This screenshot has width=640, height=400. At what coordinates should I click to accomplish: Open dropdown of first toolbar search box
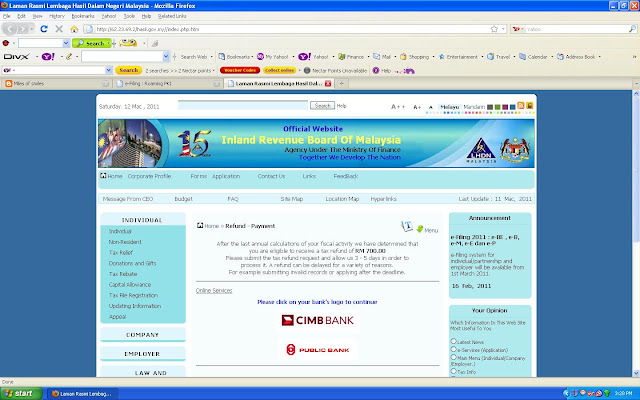click(x=66, y=43)
